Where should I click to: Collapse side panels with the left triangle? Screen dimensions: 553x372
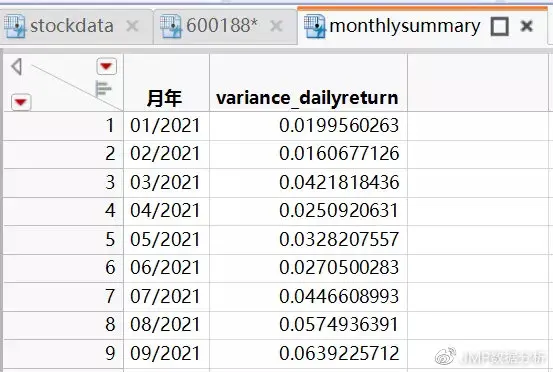click(x=17, y=66)
